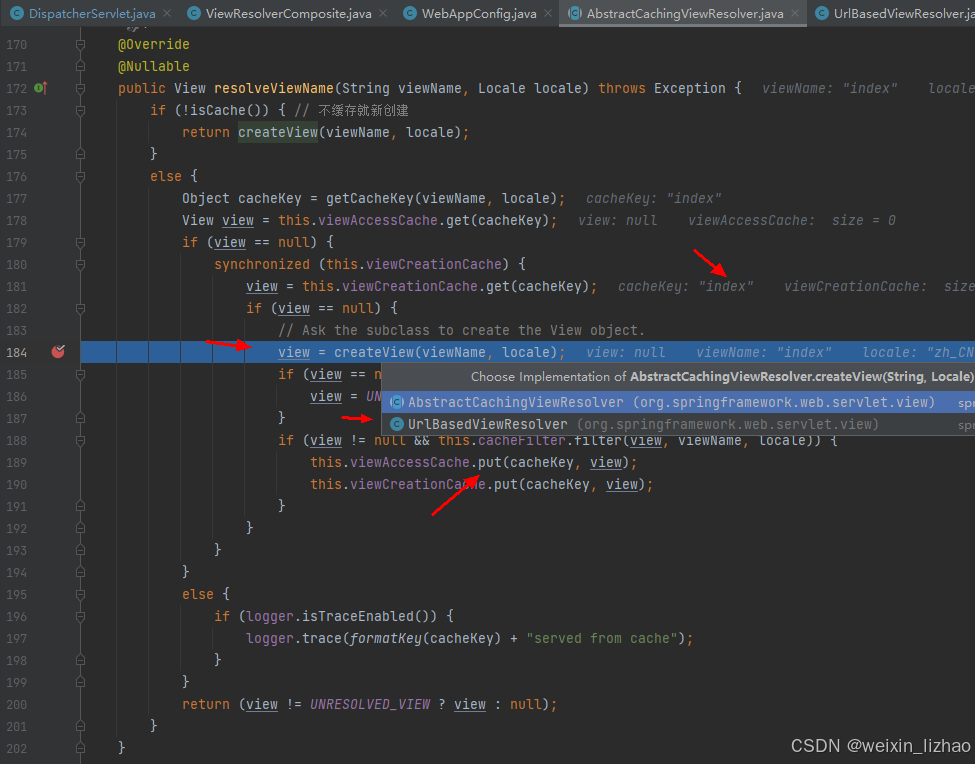Image resolution: width=975 pixels, height=764 pixels.
Task: Click the Exception type in throws clause
Action: point(690,88)
